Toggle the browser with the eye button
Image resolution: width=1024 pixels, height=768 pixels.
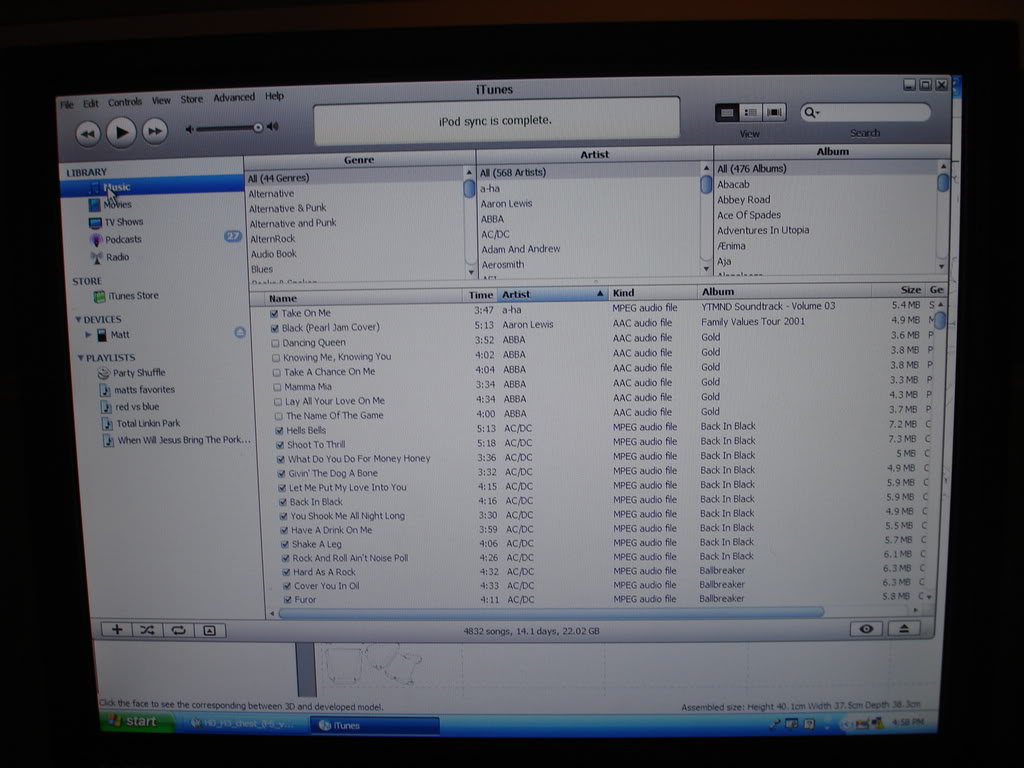click(x=867, y=629)
